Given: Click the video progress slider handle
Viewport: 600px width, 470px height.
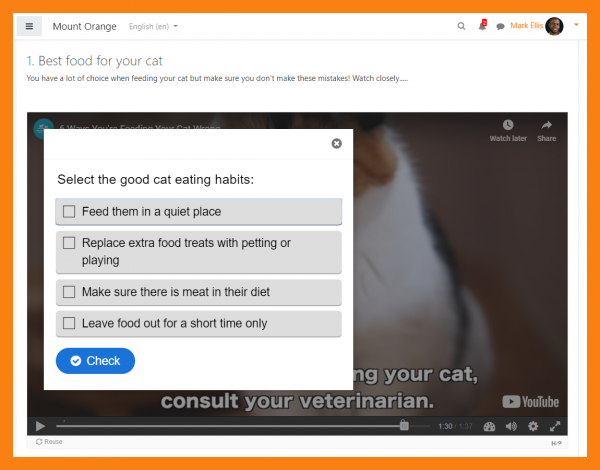Looking at the screenshot, I should [x=404, y=426].
